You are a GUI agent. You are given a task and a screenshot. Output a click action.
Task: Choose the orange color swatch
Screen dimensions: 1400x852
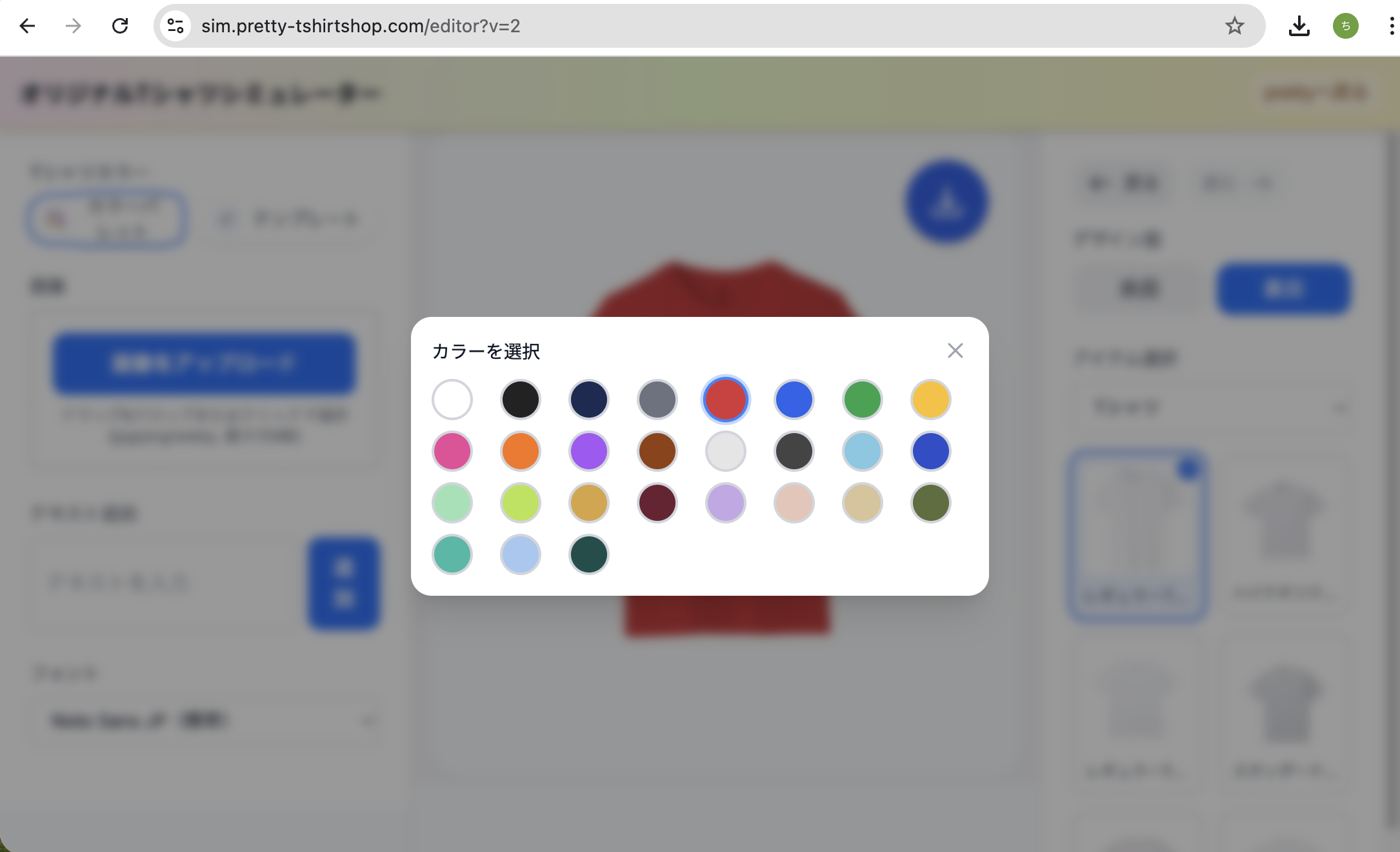click(521, 451)
